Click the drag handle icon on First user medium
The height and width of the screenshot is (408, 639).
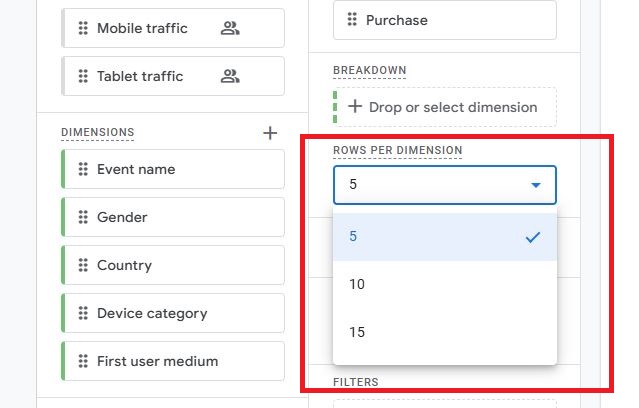[x=83, y=362]
